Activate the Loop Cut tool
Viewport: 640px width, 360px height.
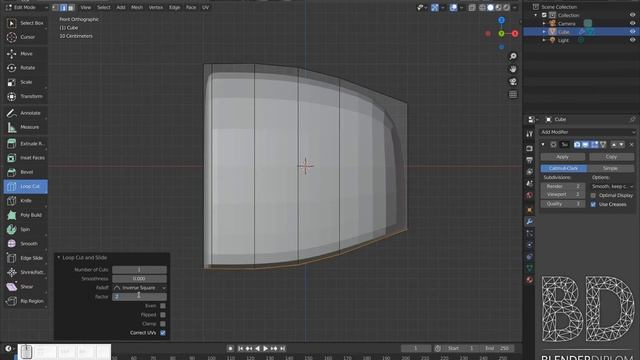pos(25,187)
